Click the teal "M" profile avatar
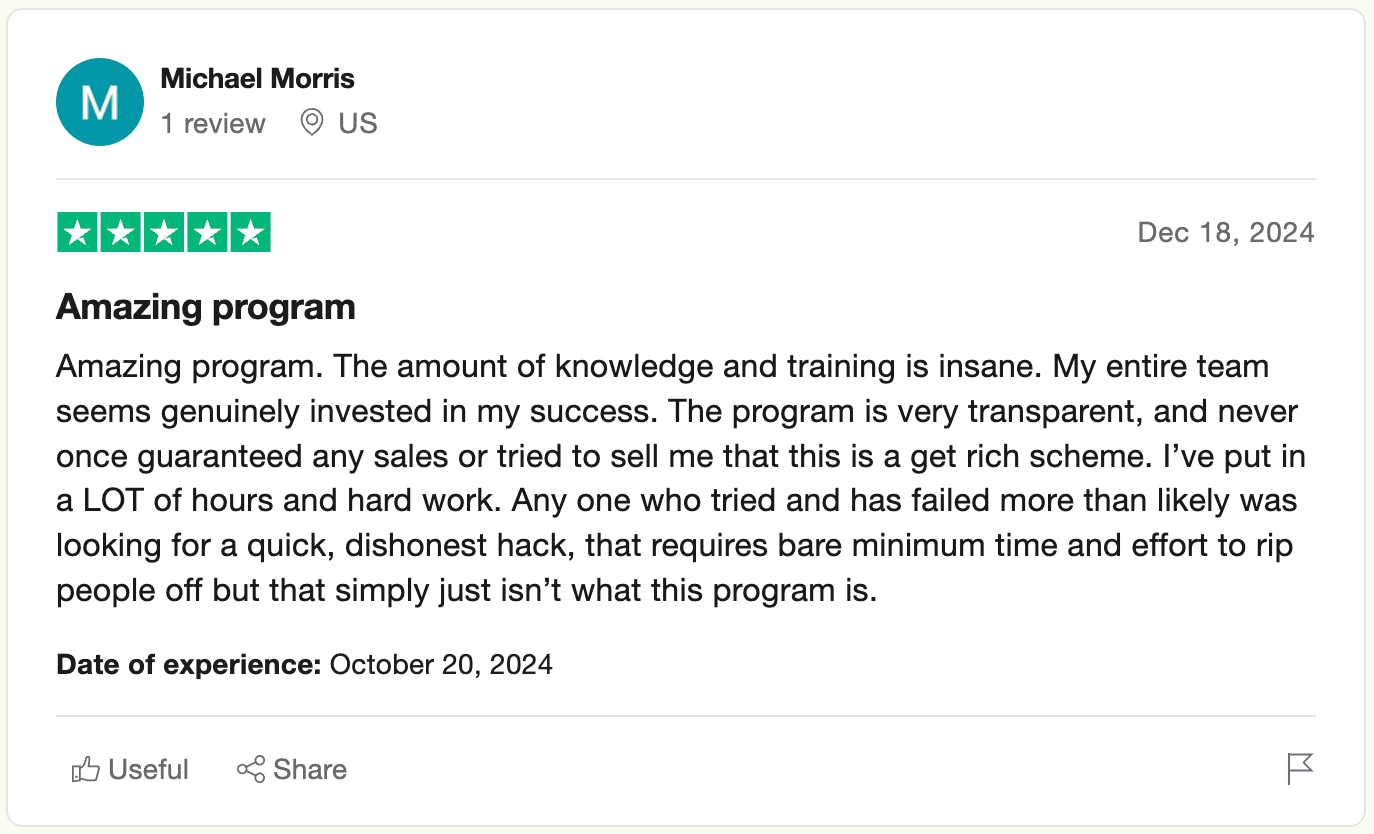The image size is (1374, 834). tap(100, 102)
